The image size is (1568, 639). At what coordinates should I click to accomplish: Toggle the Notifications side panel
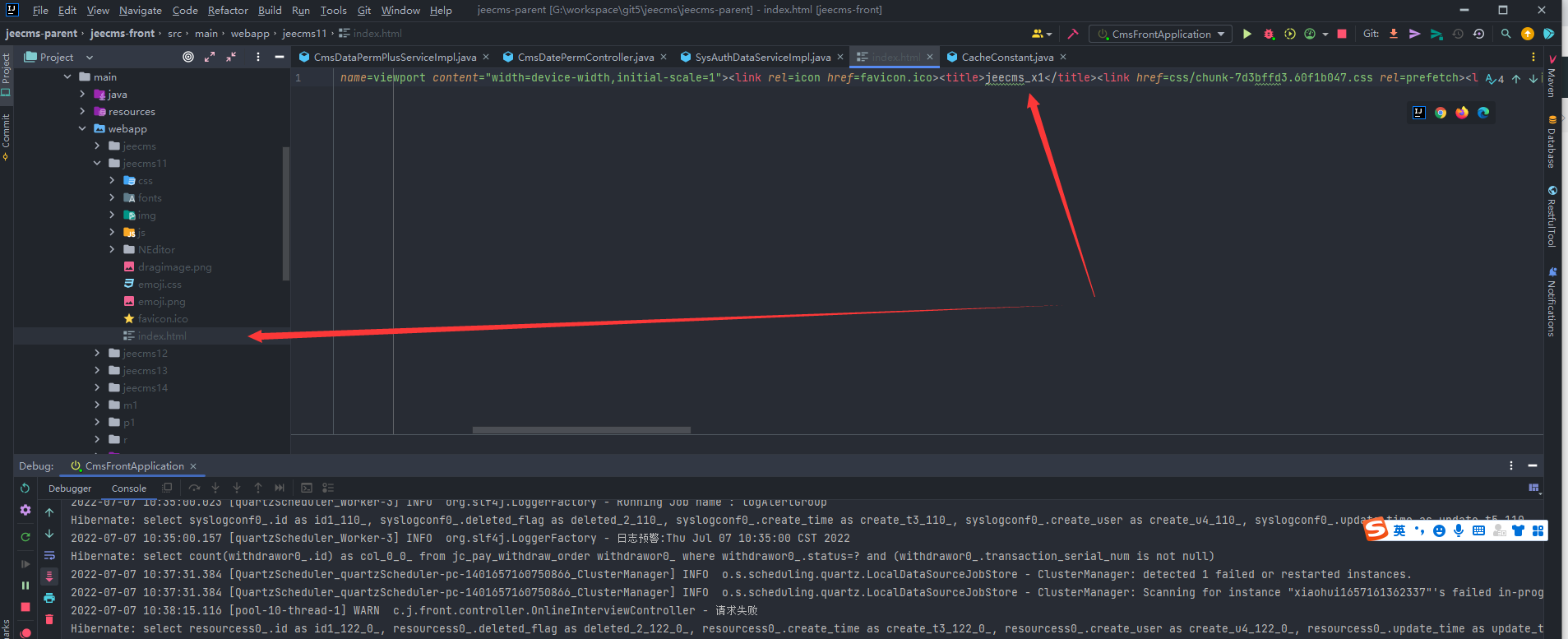pyautogui.click(x=1552, y=301)
